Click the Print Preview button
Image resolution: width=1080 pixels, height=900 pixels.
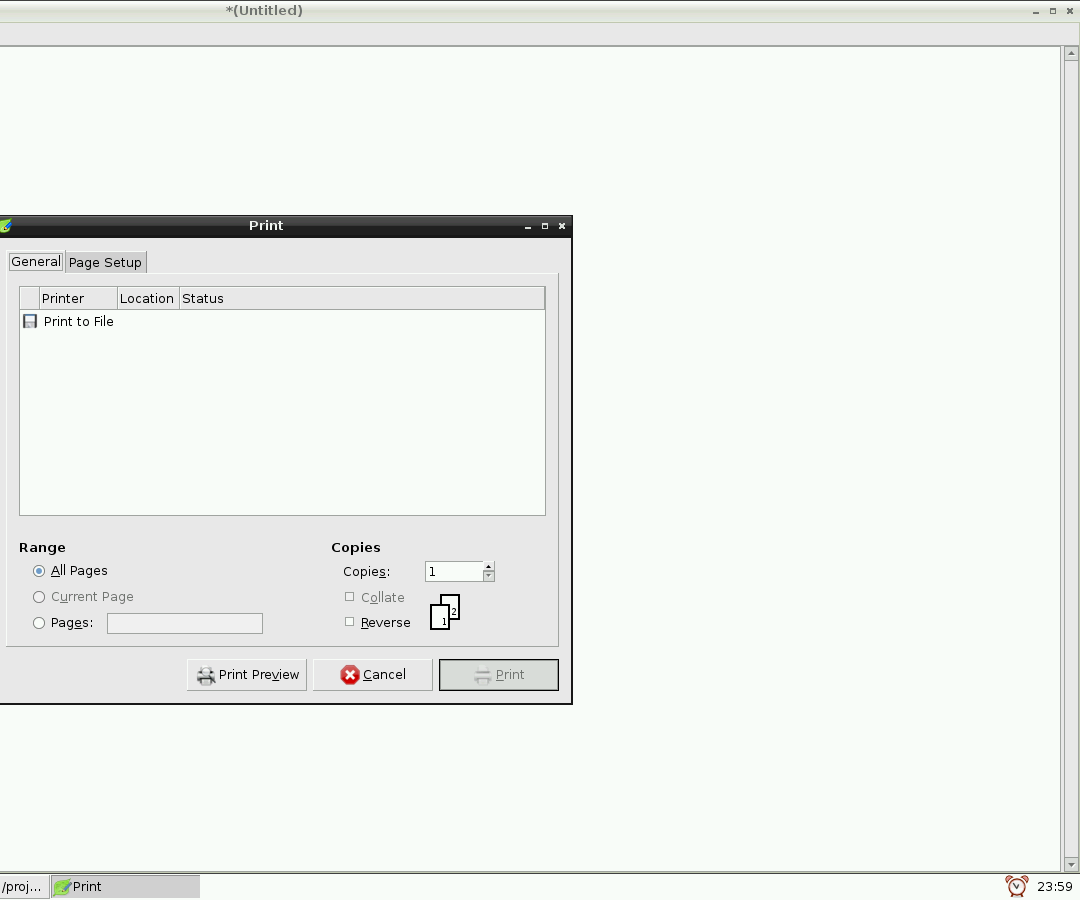(247, 674)
